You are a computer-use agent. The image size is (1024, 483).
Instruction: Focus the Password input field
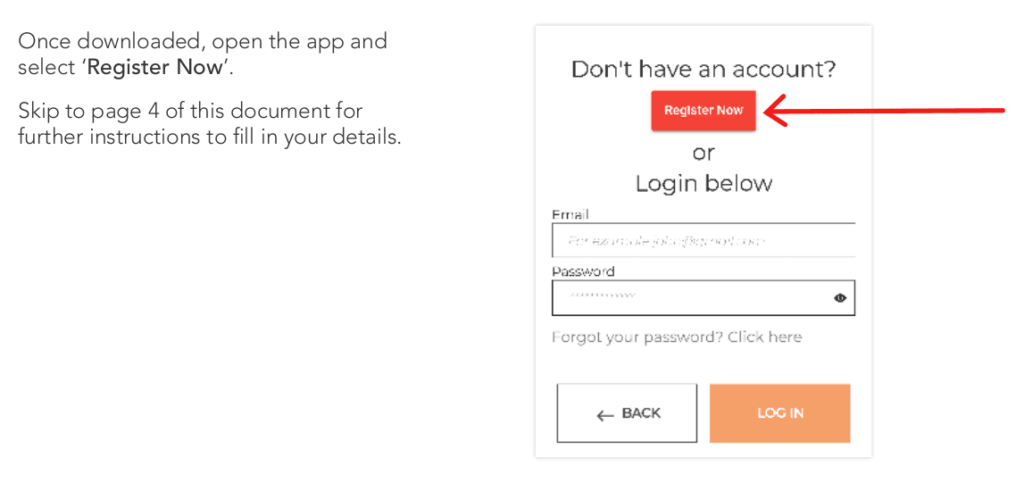[x=703, y=298]
